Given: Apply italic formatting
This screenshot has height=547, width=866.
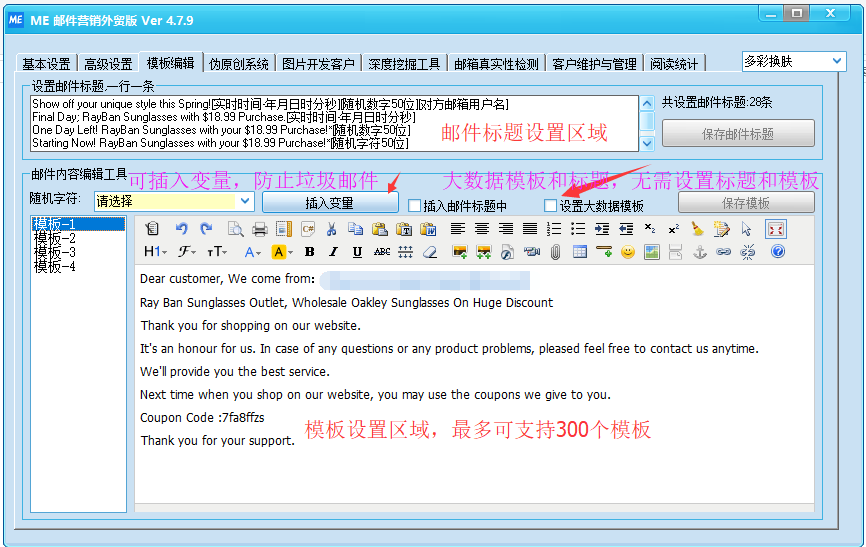Looking at the screenshot, I should coord(333,252).
